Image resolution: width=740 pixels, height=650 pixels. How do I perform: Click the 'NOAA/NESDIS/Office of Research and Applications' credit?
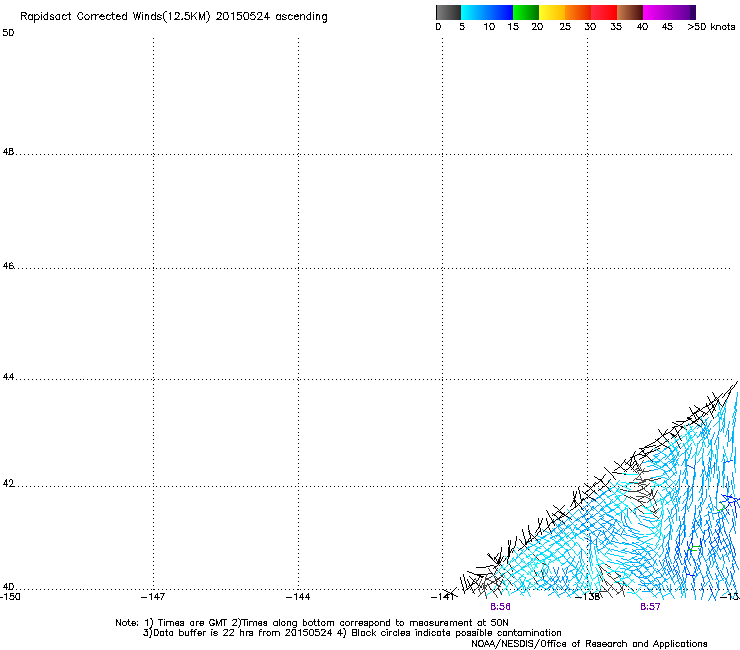(589, 644)
